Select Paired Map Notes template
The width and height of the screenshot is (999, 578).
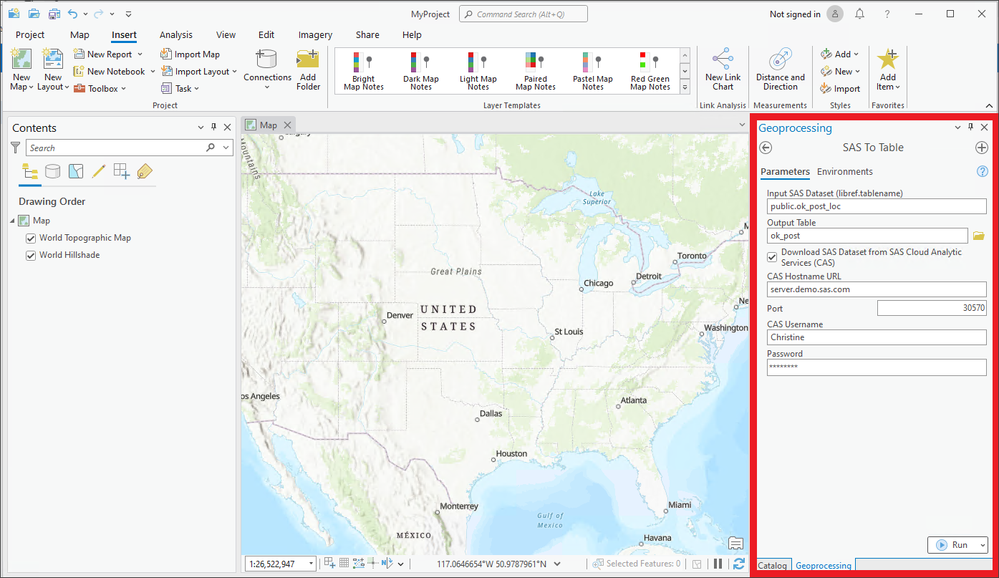tap(535, 71)
